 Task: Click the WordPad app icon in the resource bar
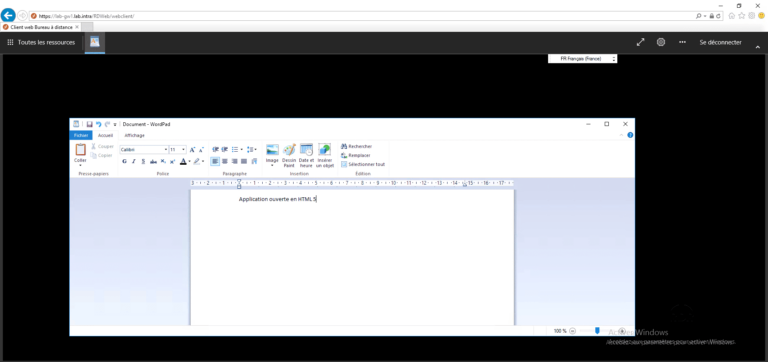(x=95, y=42)
